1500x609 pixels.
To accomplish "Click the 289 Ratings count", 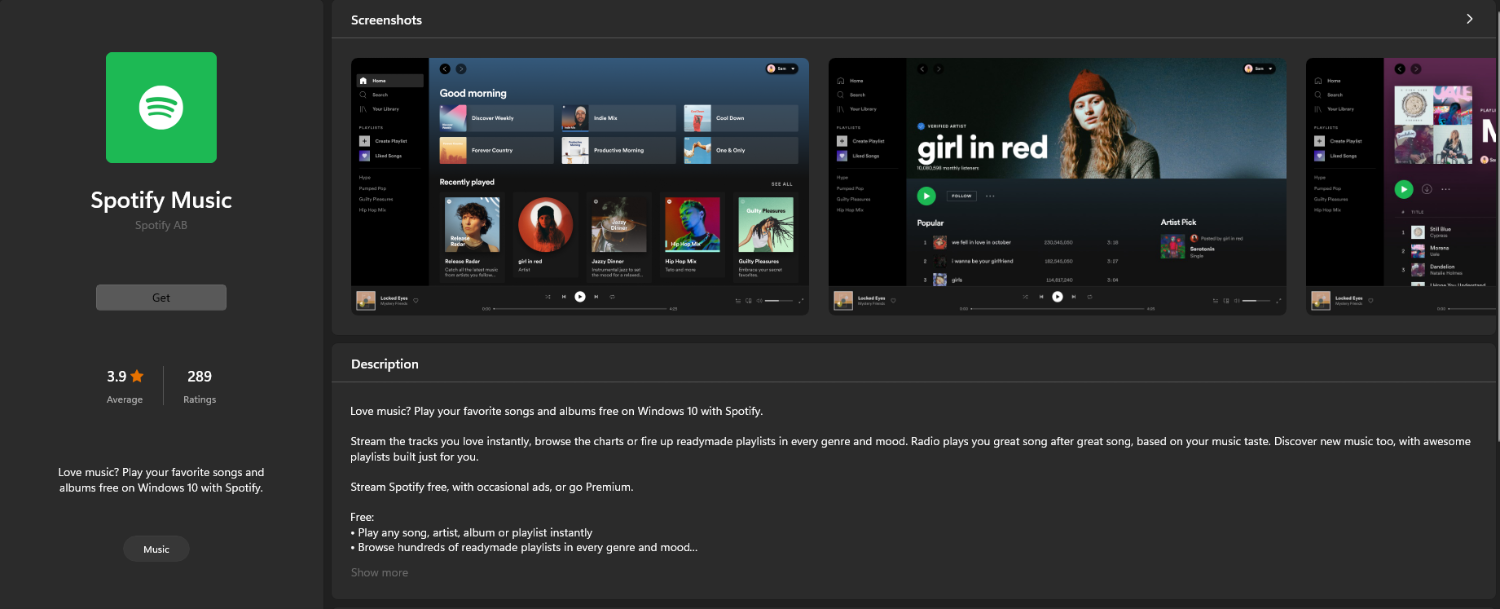I will [199, 377].
